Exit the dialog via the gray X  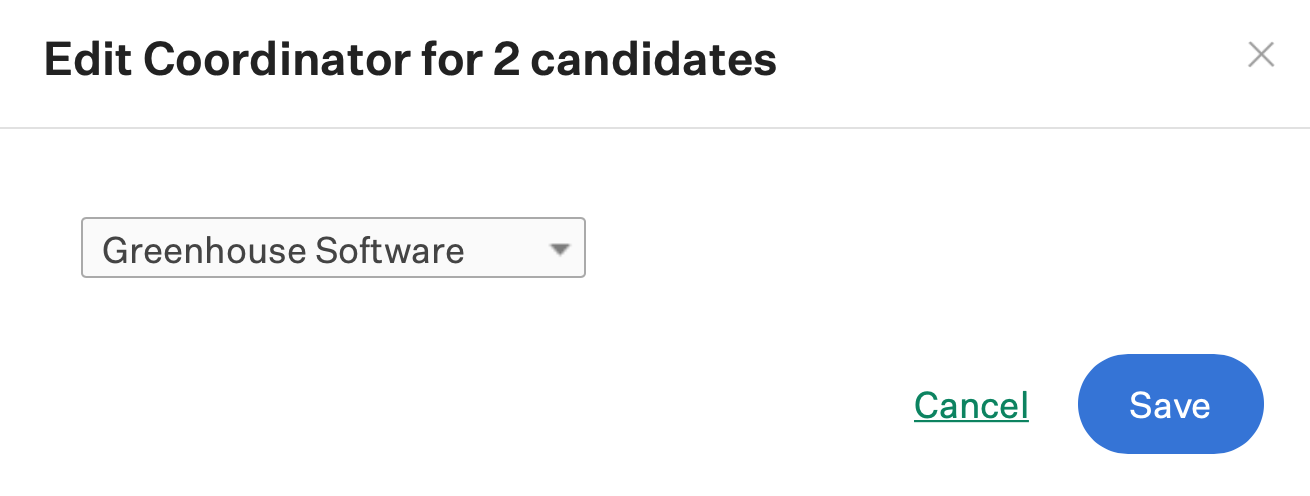tap(1261, 55)
